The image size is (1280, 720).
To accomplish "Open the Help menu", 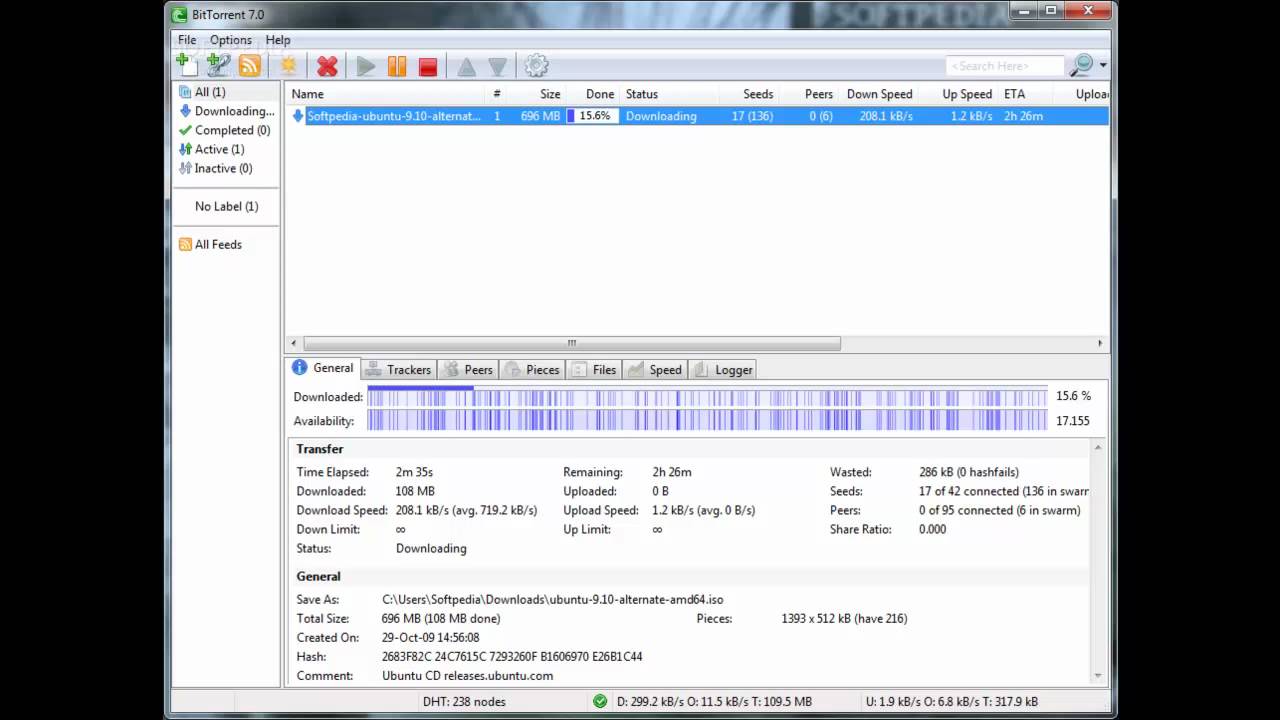I will coord(278,40).
